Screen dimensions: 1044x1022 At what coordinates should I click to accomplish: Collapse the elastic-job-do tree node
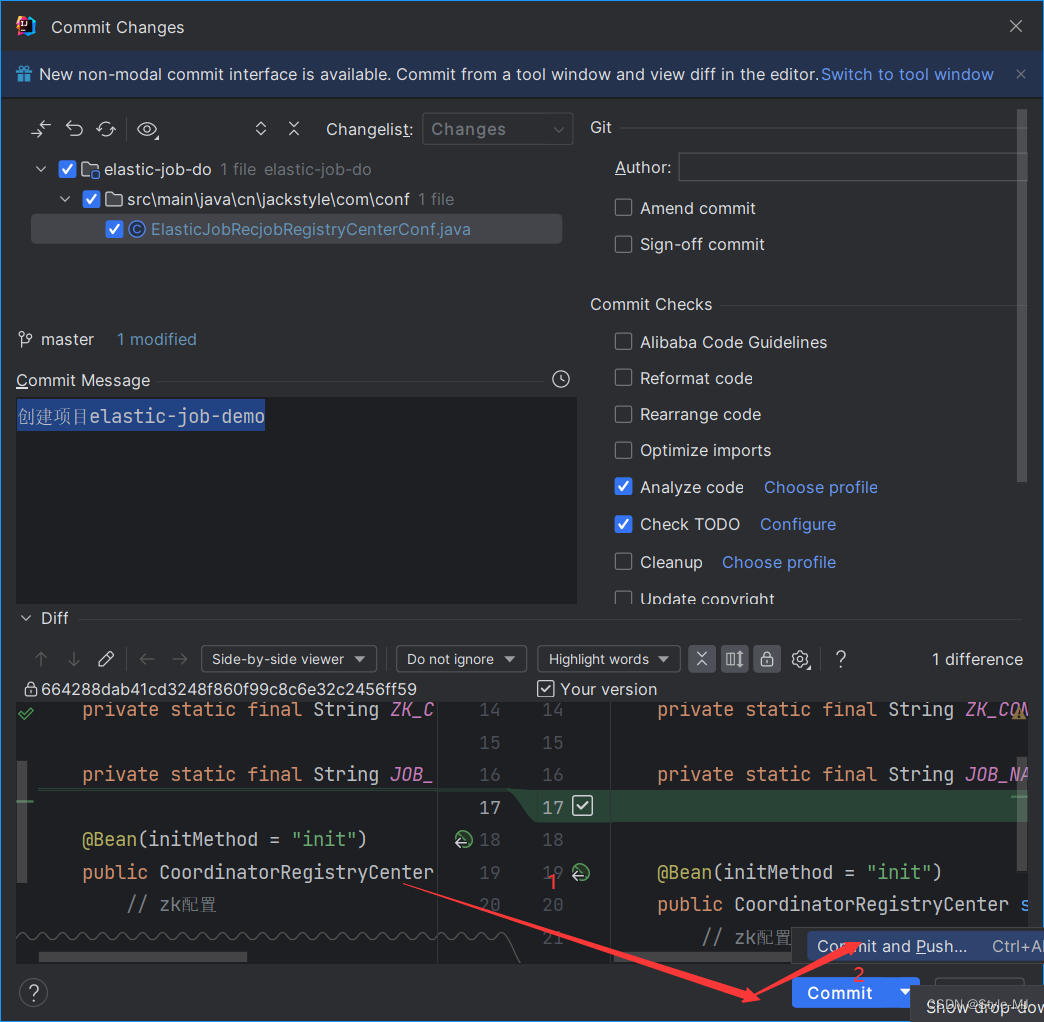click(x=41, y=169)
